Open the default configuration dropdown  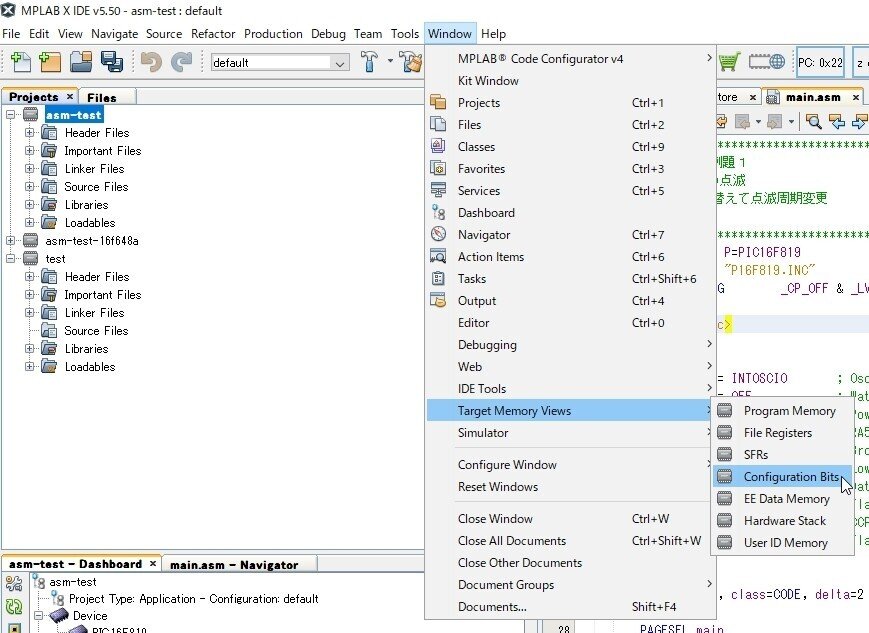pos(280,63)
